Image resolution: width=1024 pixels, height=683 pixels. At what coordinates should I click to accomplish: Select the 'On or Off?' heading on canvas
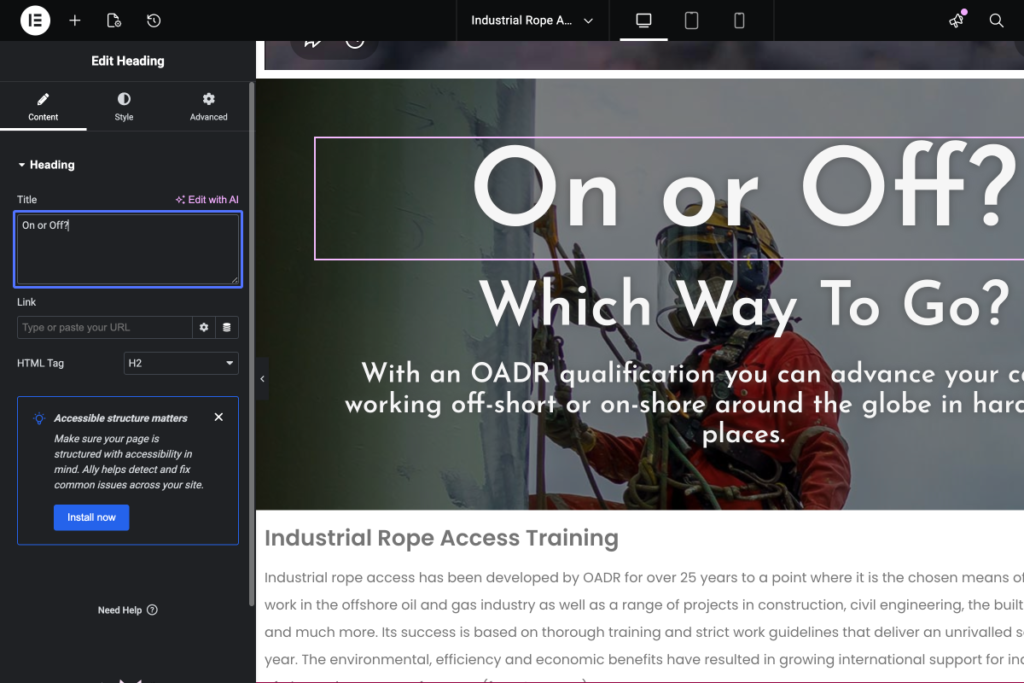coord(744,187)
